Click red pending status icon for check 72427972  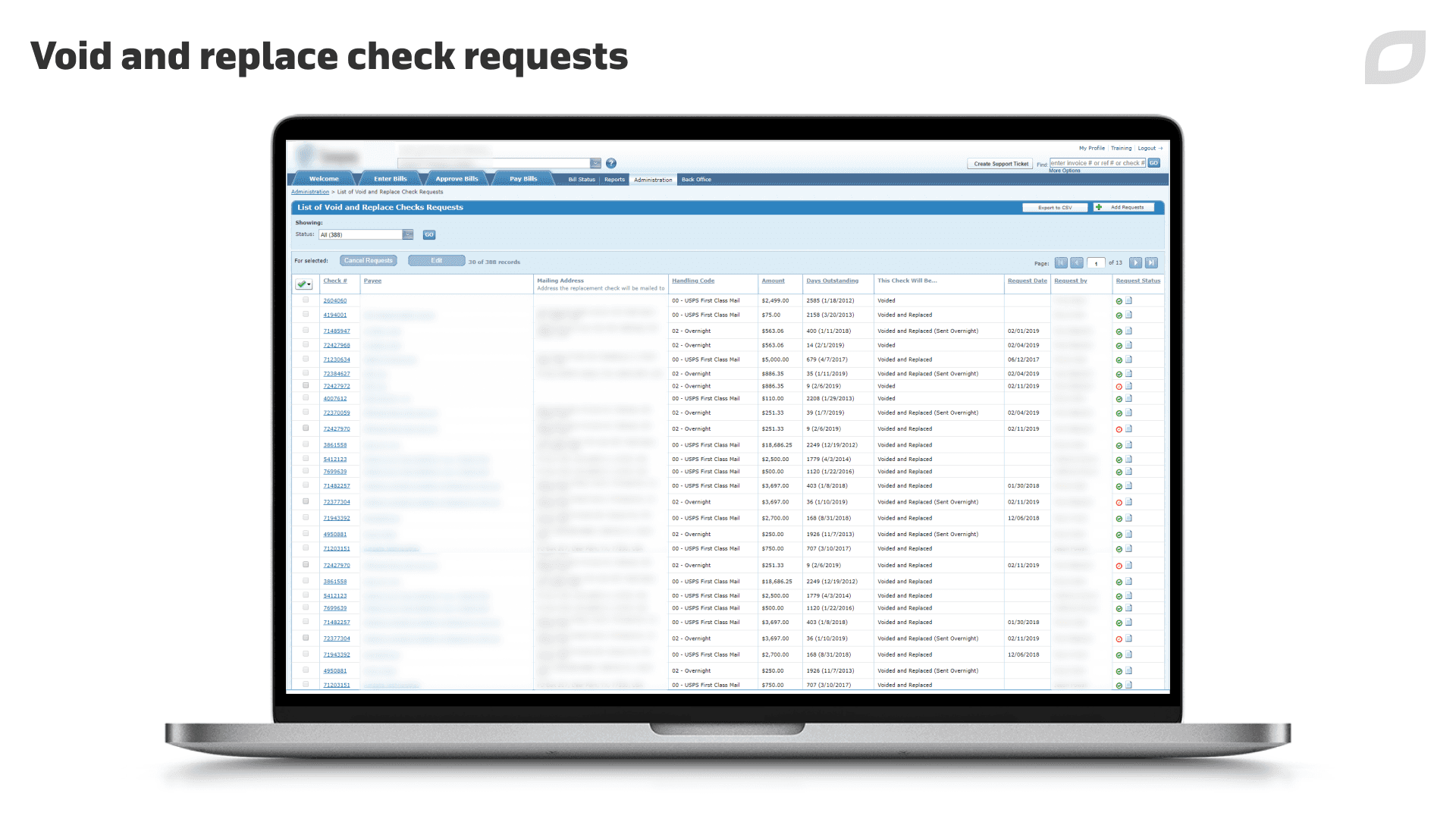(1119, 387)
